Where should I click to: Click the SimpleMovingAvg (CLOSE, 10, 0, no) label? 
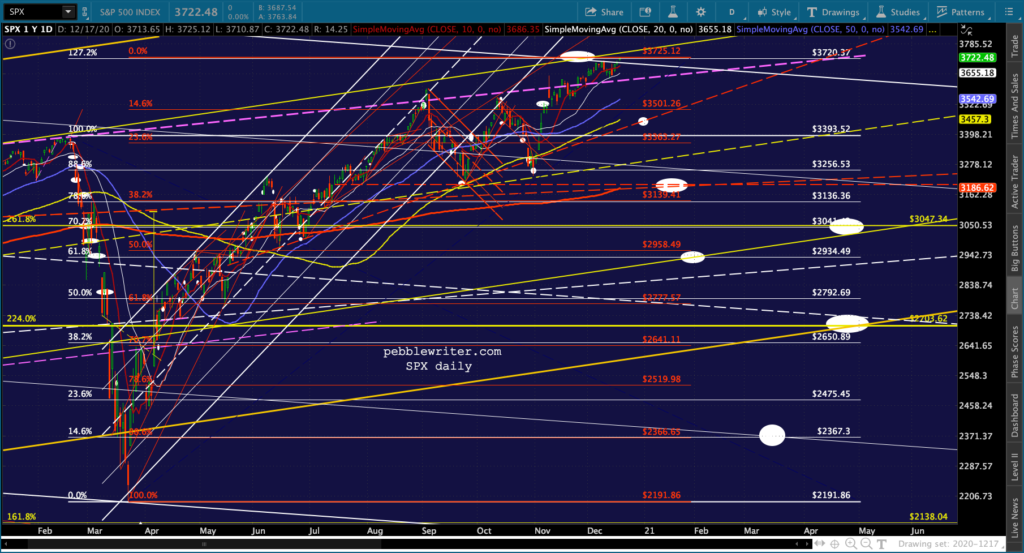coord(426,29)
